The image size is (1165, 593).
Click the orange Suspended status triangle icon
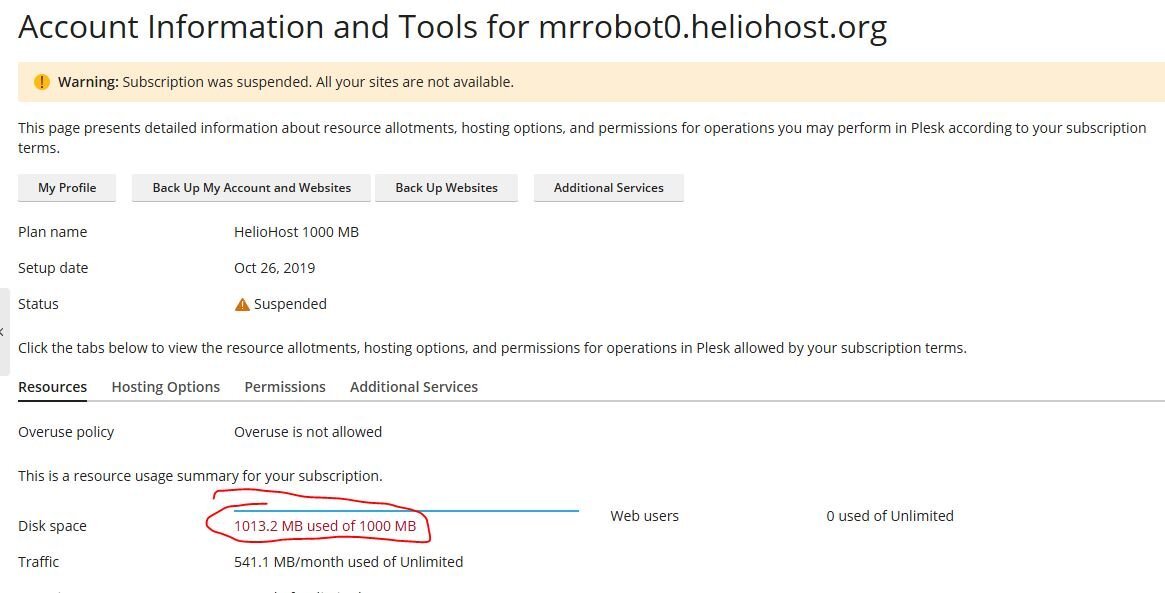coord(242,304)
